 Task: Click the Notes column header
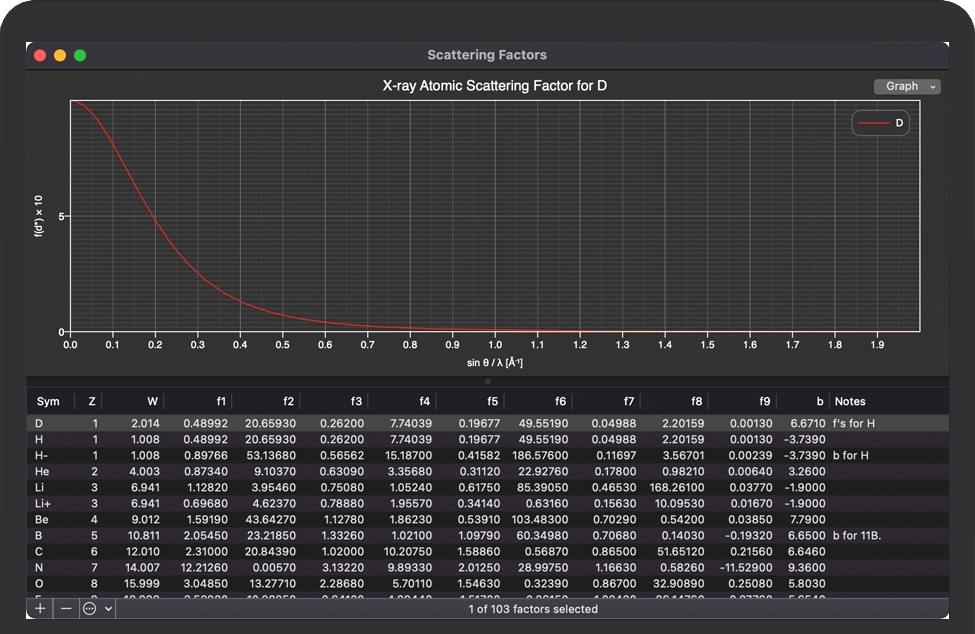(x=850, y=402)
